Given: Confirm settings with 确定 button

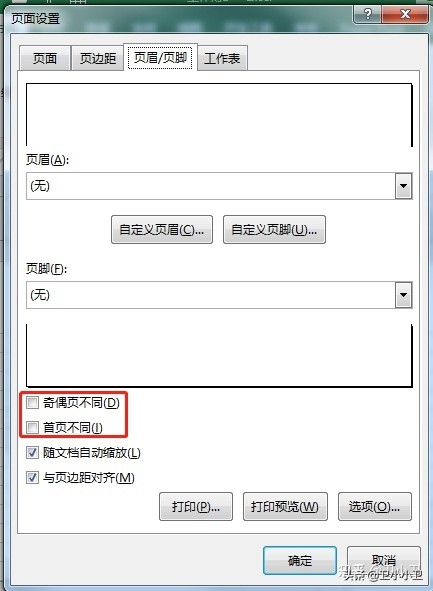Looking at the screenshot, I should click(x=300, y=560).
